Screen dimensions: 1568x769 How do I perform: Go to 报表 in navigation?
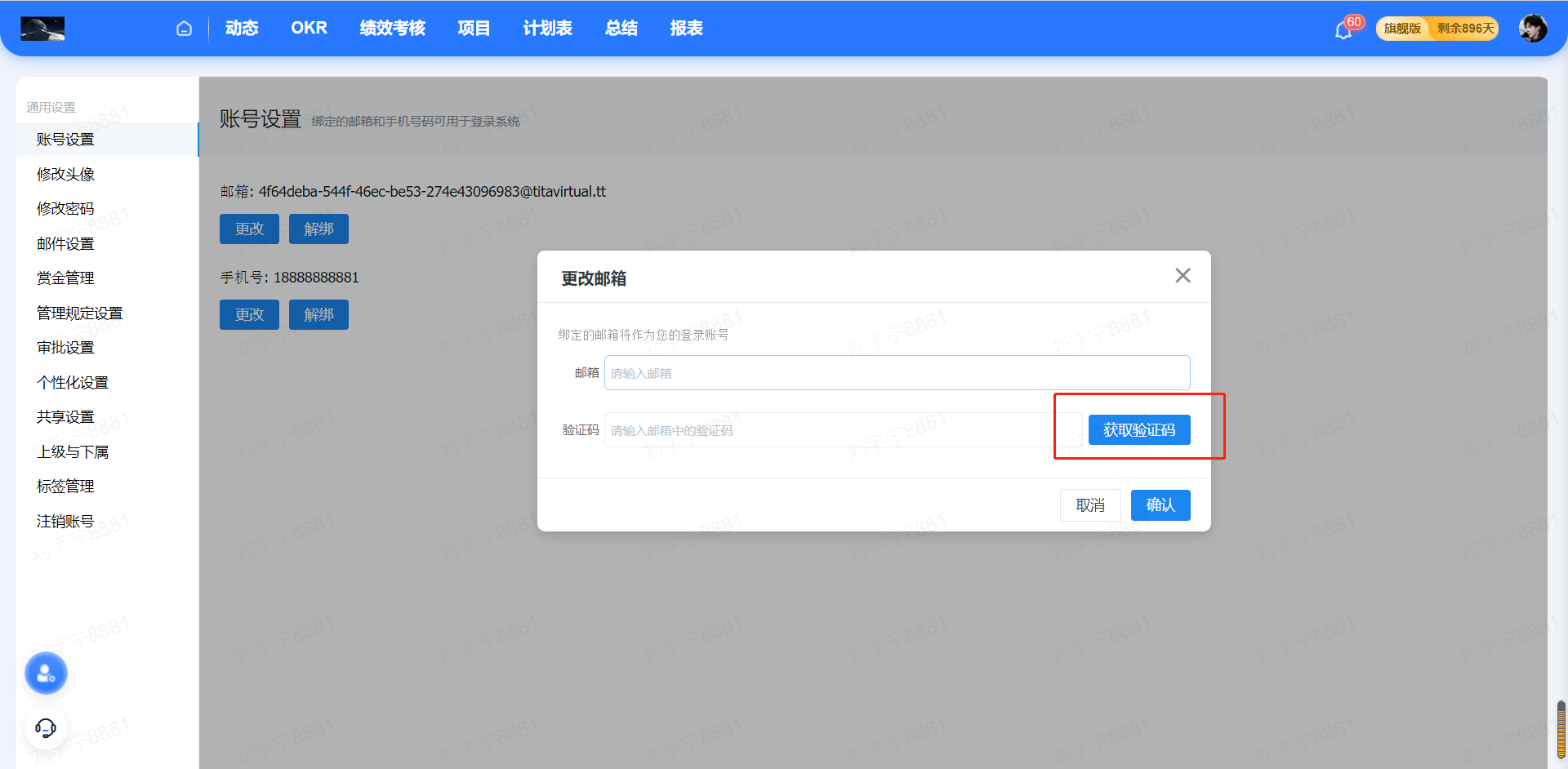point(686,29)
